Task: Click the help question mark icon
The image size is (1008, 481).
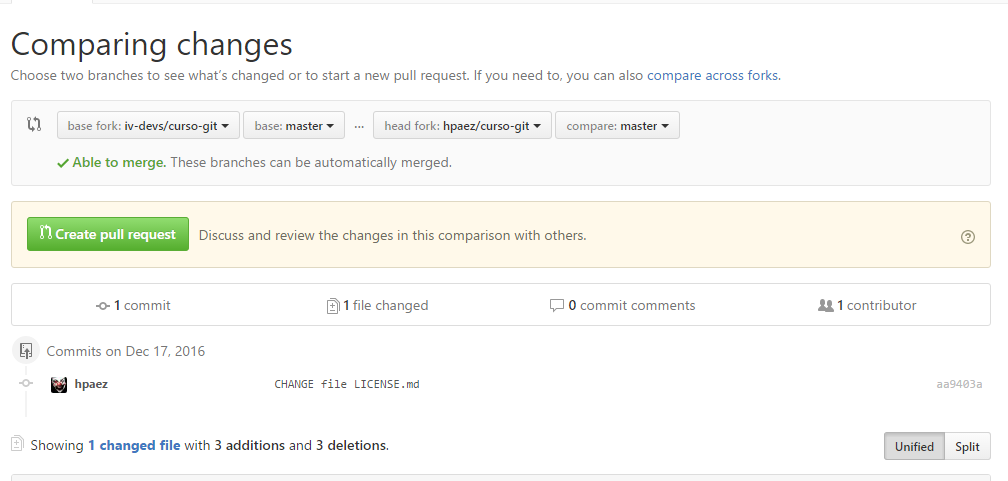Action: [x=968, y=237]
